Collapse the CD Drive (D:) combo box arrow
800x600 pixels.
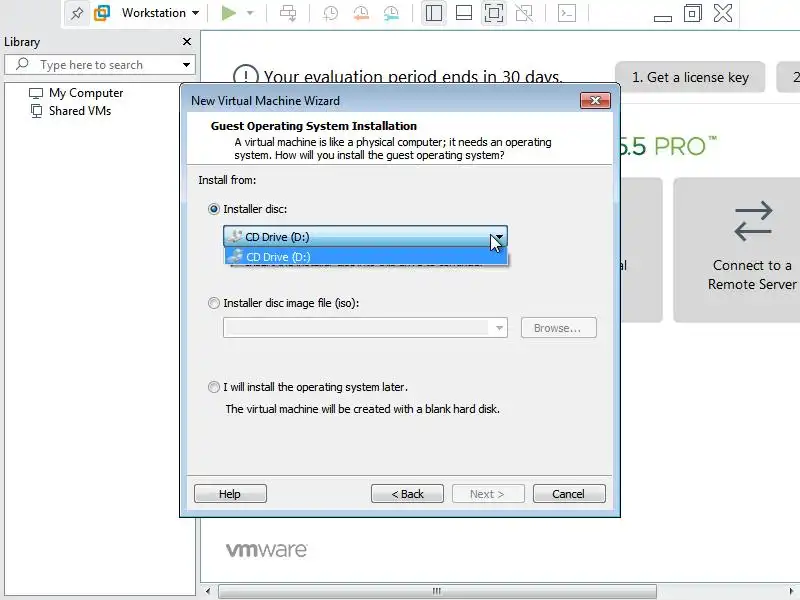pyautogui.click(x=498, y=237)
